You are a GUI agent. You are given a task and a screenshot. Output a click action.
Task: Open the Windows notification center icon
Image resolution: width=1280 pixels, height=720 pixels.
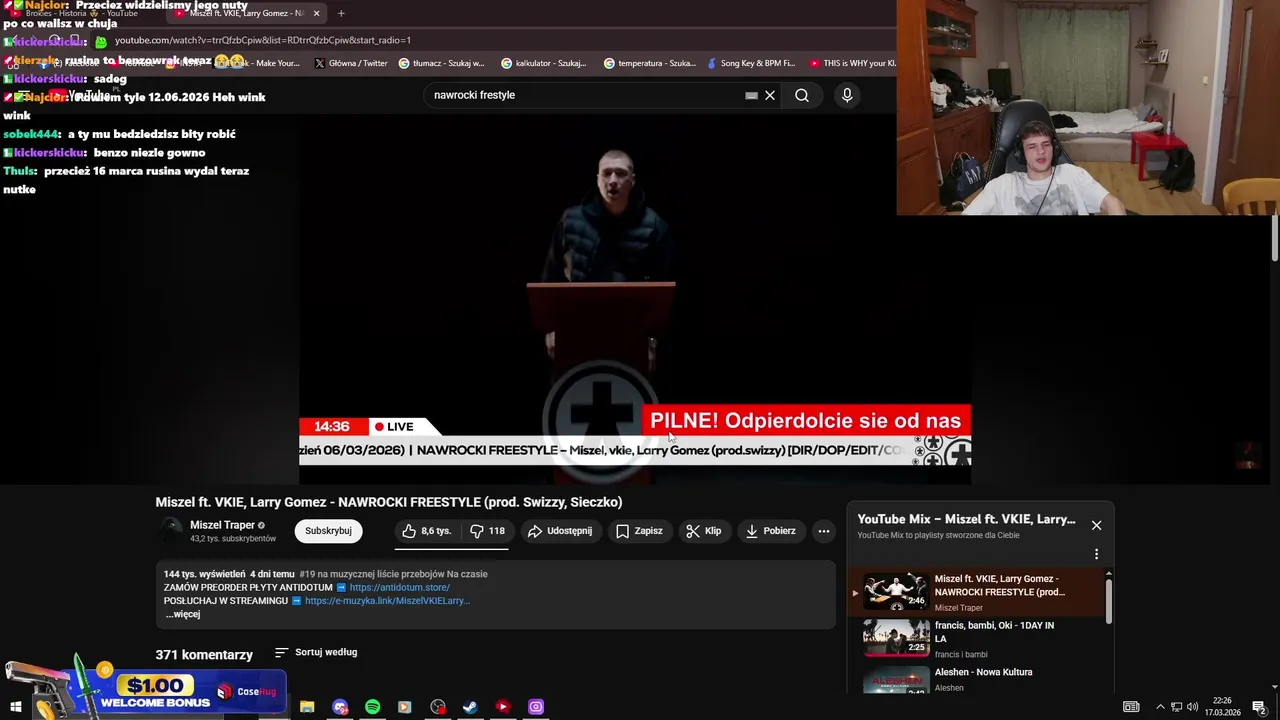[1260, 707]
